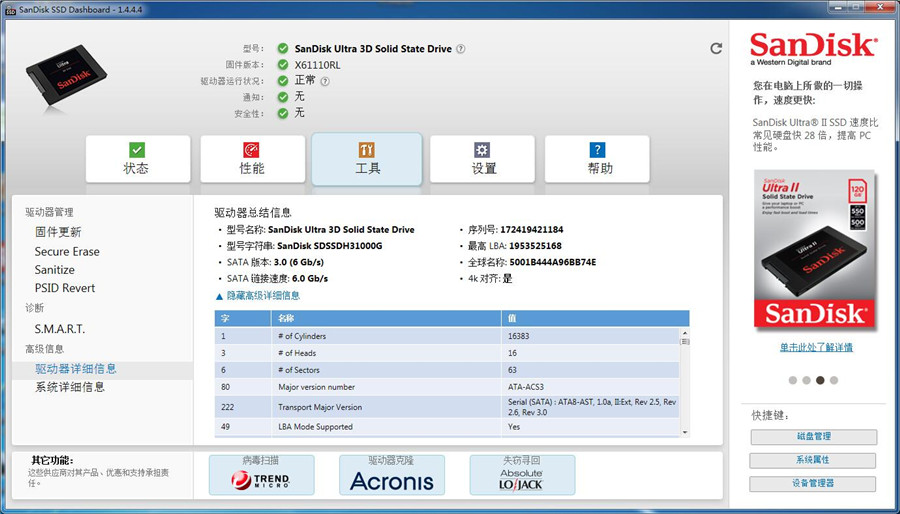Open Trend Micro virus scan
This screenshot has width=900, height=514.
click(261, 475)
